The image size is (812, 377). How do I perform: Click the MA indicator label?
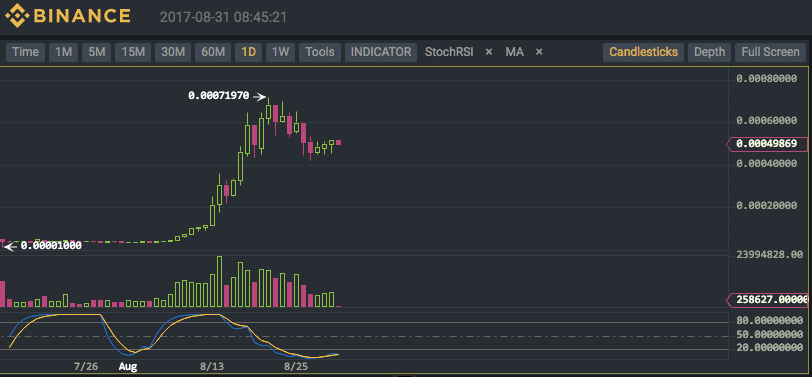514,52
